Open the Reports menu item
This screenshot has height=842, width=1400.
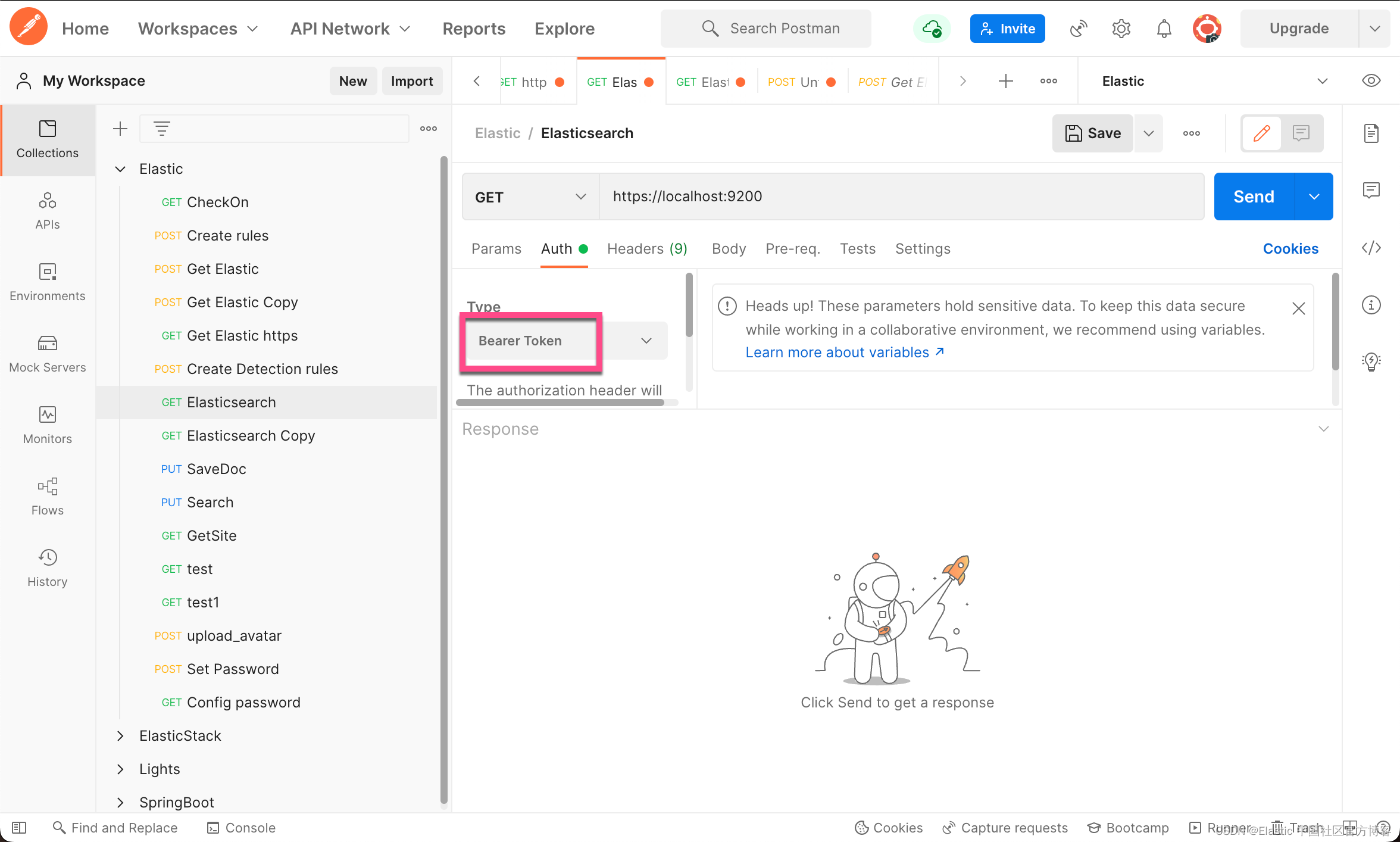point(474,29)
